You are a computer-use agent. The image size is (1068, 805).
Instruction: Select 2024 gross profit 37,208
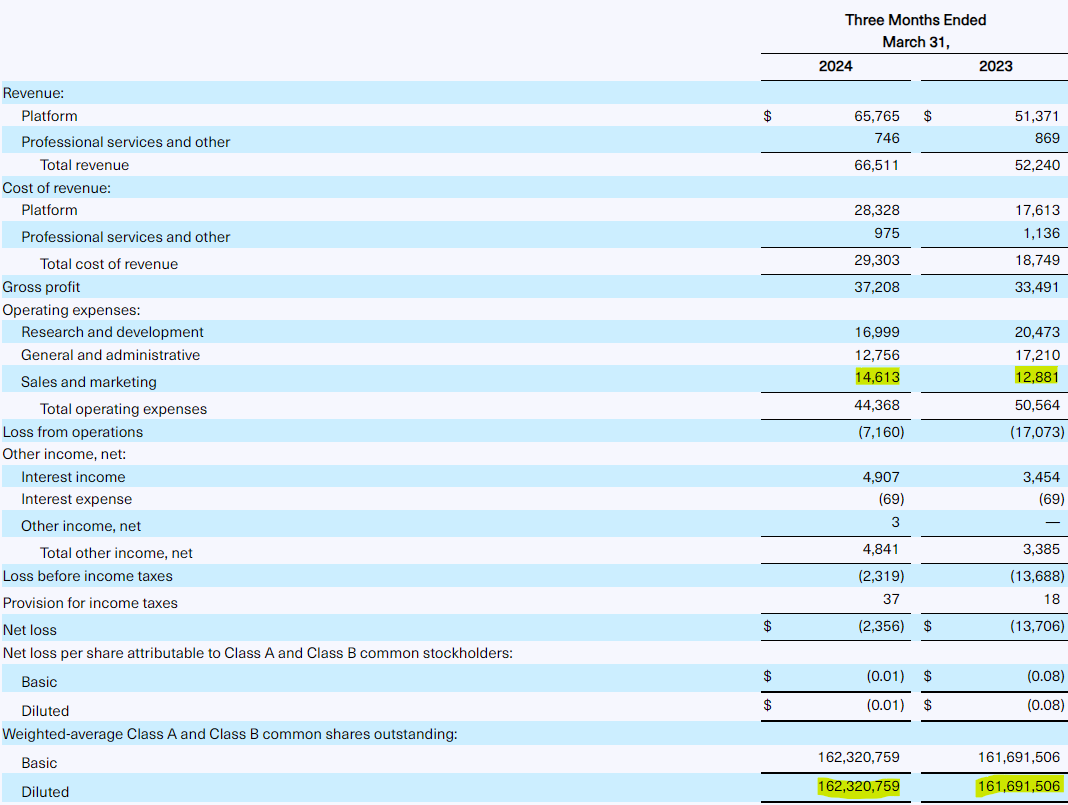[x=877, y=287]
